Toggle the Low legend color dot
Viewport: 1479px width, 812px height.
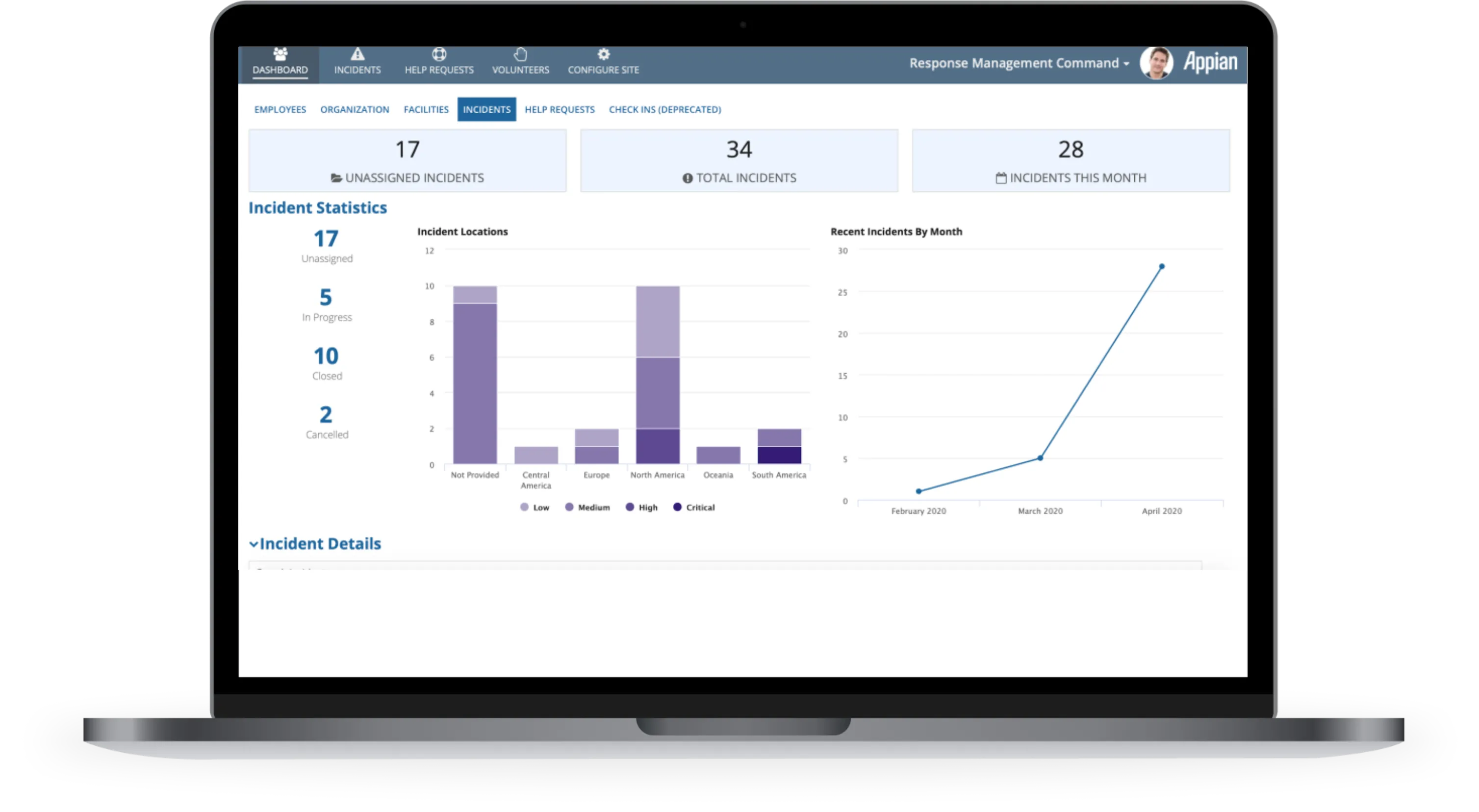524,507
